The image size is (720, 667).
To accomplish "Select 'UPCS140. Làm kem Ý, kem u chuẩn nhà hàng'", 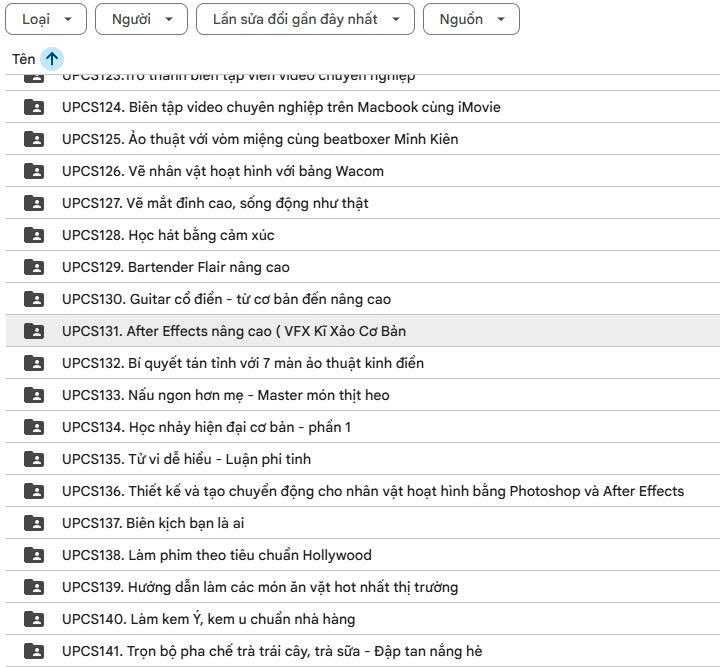I will click(x=208, y=619).
